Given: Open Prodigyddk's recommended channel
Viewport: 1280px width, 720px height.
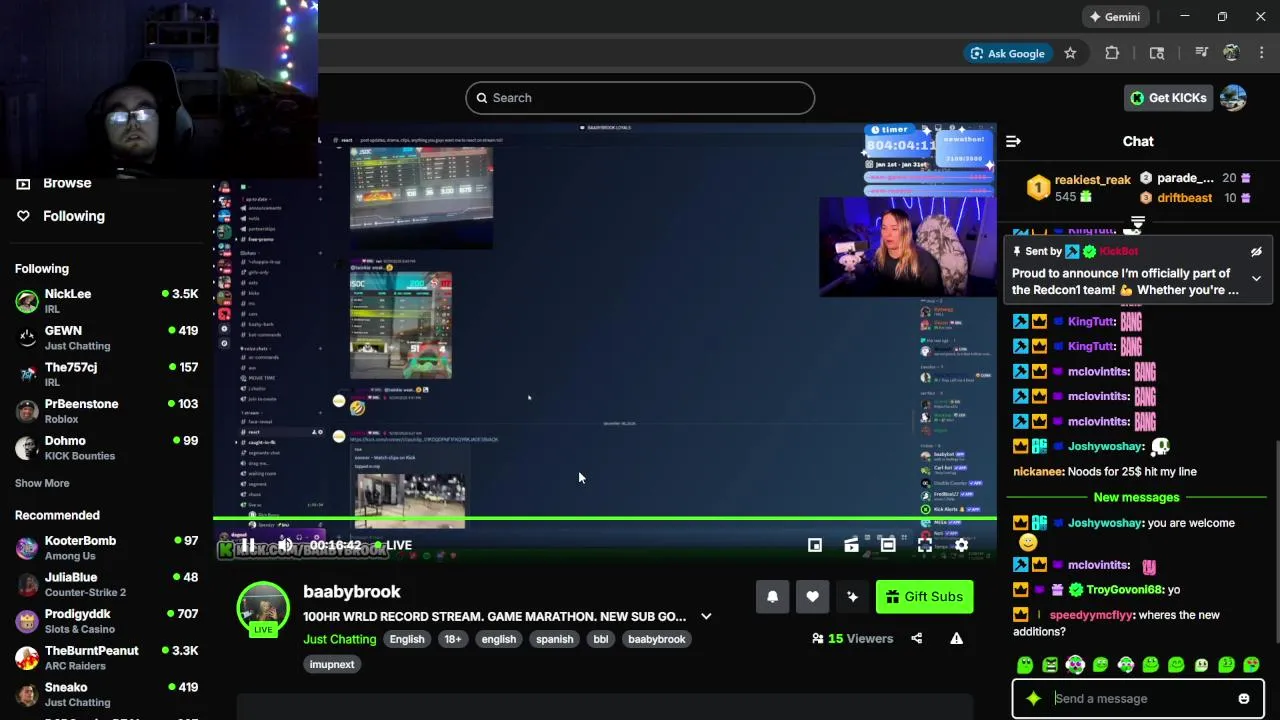Looking at the screenshot, I should tap(107, 621).
